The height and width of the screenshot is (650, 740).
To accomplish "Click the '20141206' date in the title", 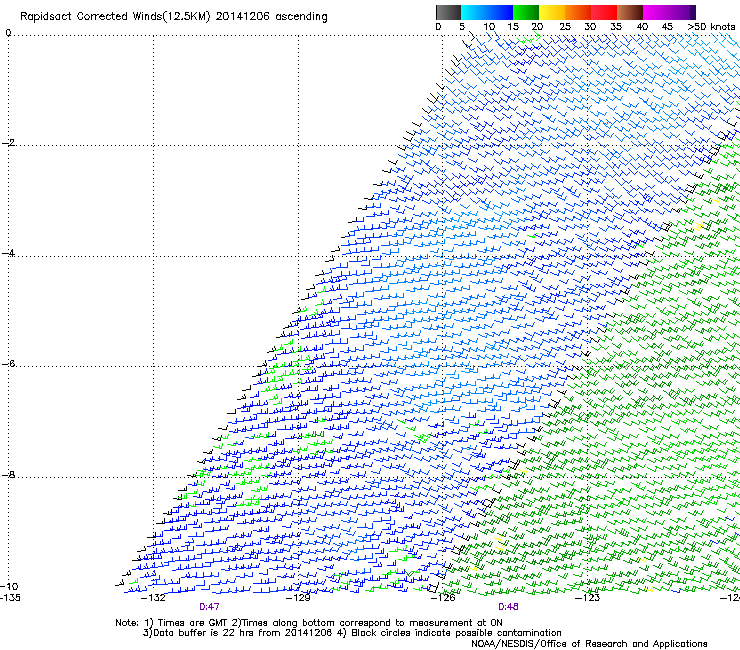I will coord(242,17).
